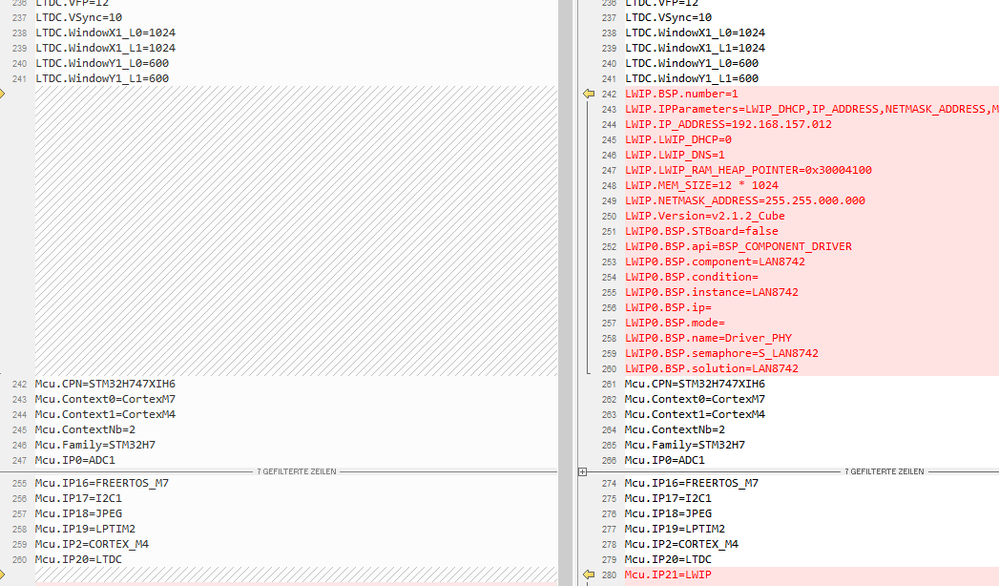Click yellow copy arrow beside Mcu.IP21=LWIP

pyautogui.click(x=589, y=575)
